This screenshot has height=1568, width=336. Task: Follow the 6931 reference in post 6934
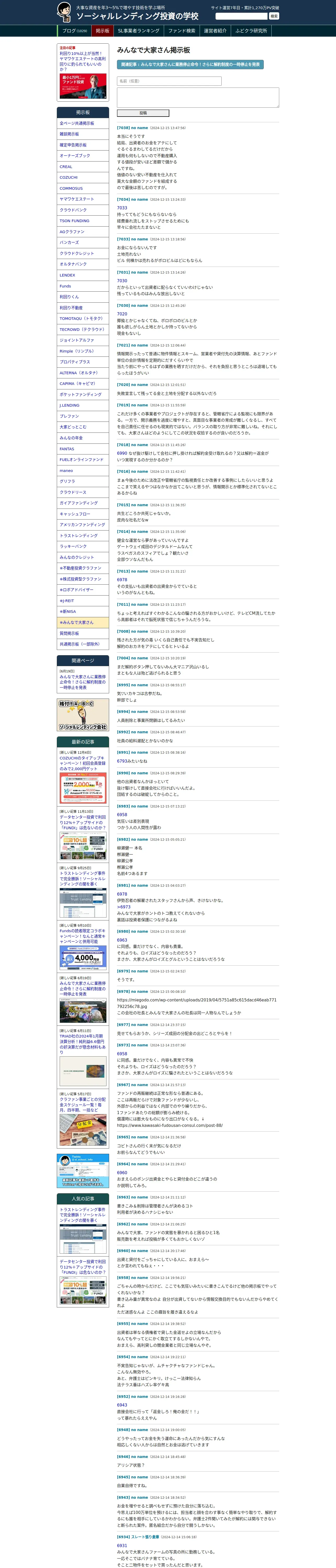(122, 1546)
